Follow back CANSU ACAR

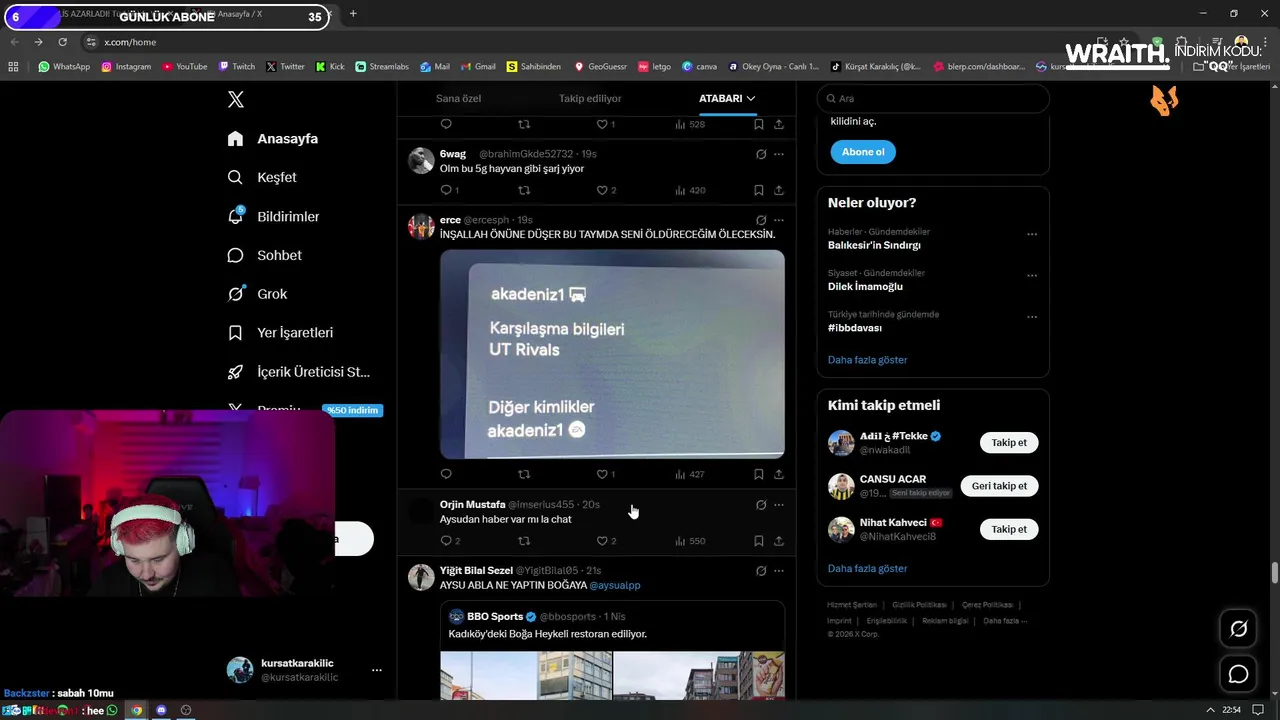999,486
